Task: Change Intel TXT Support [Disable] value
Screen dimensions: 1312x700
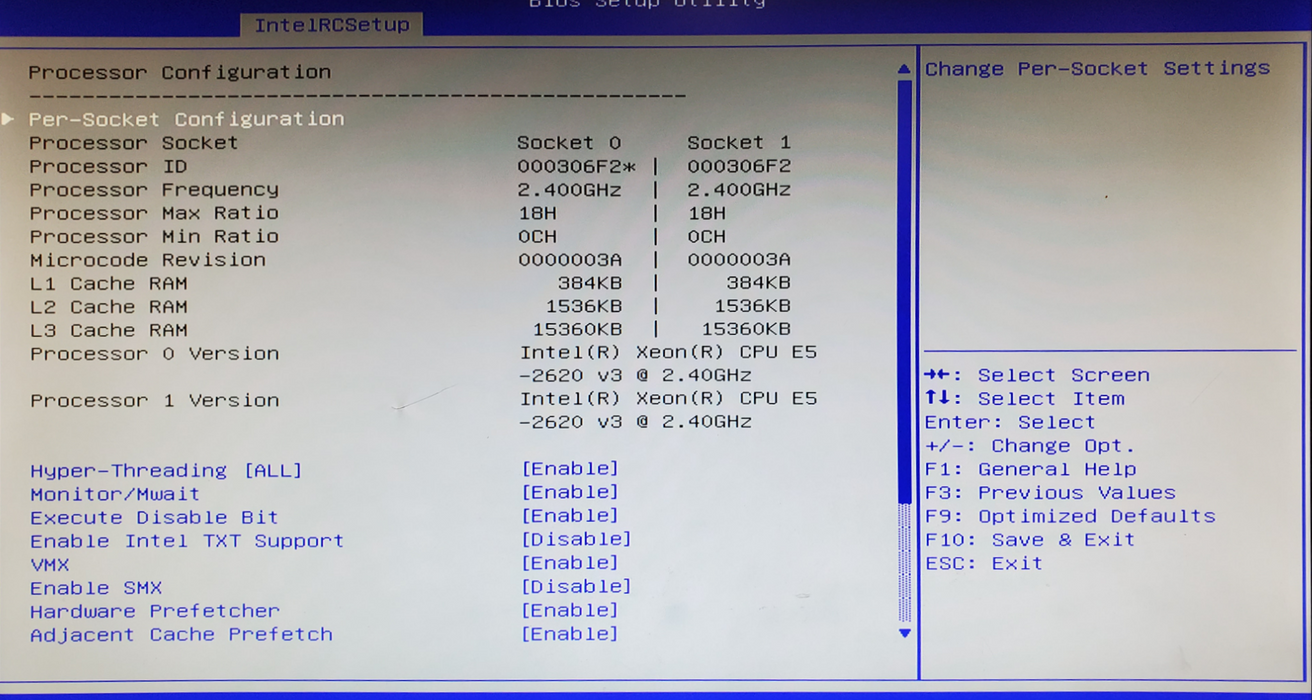Action: 577,539
